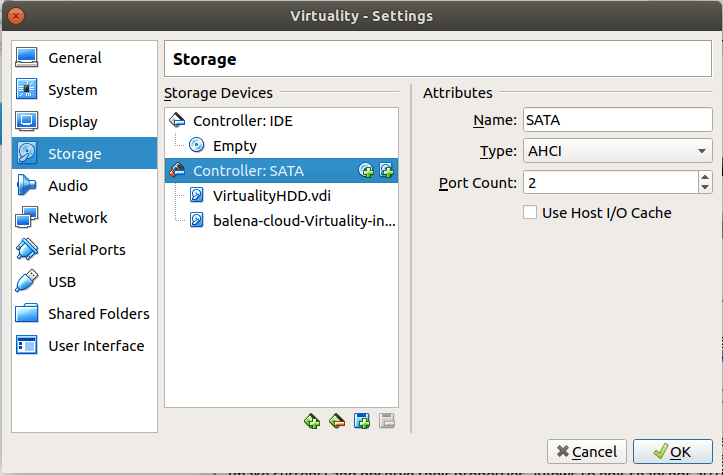Open the Audio settings category
Viewport: 723px width, 475px height.
pyautogui.click(x=84, y=185)
